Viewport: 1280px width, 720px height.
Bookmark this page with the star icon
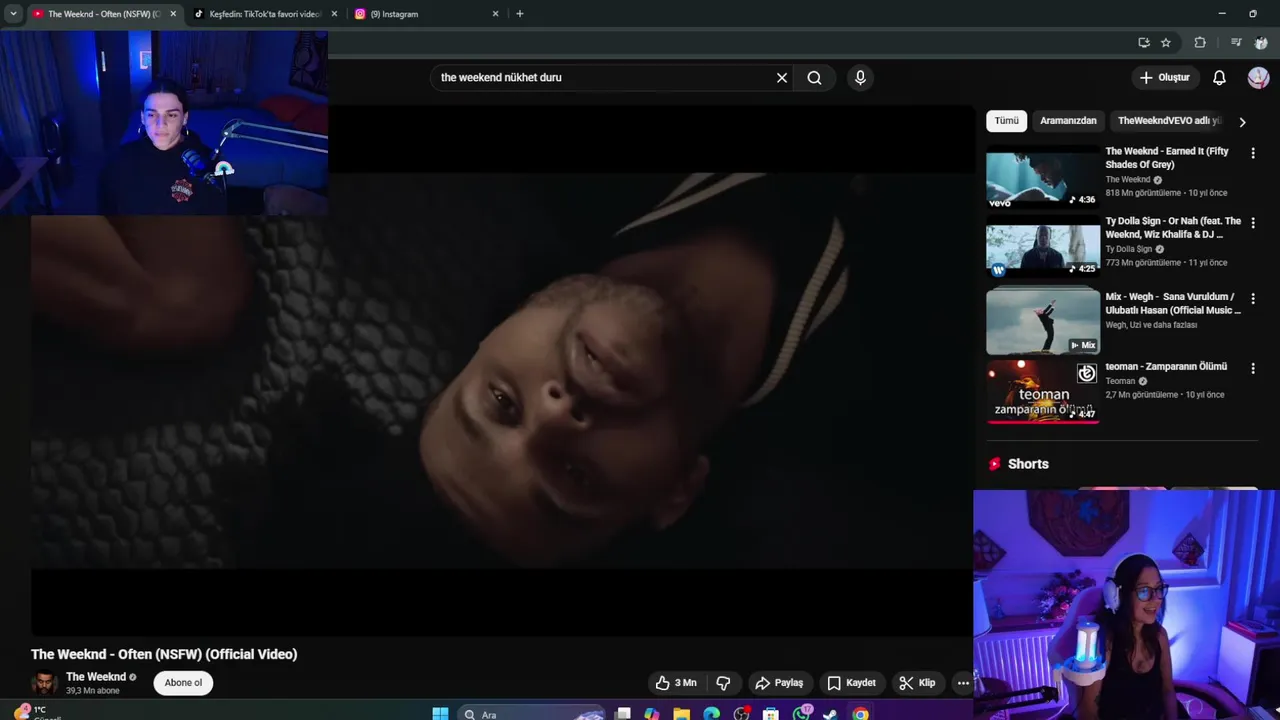1166,43
